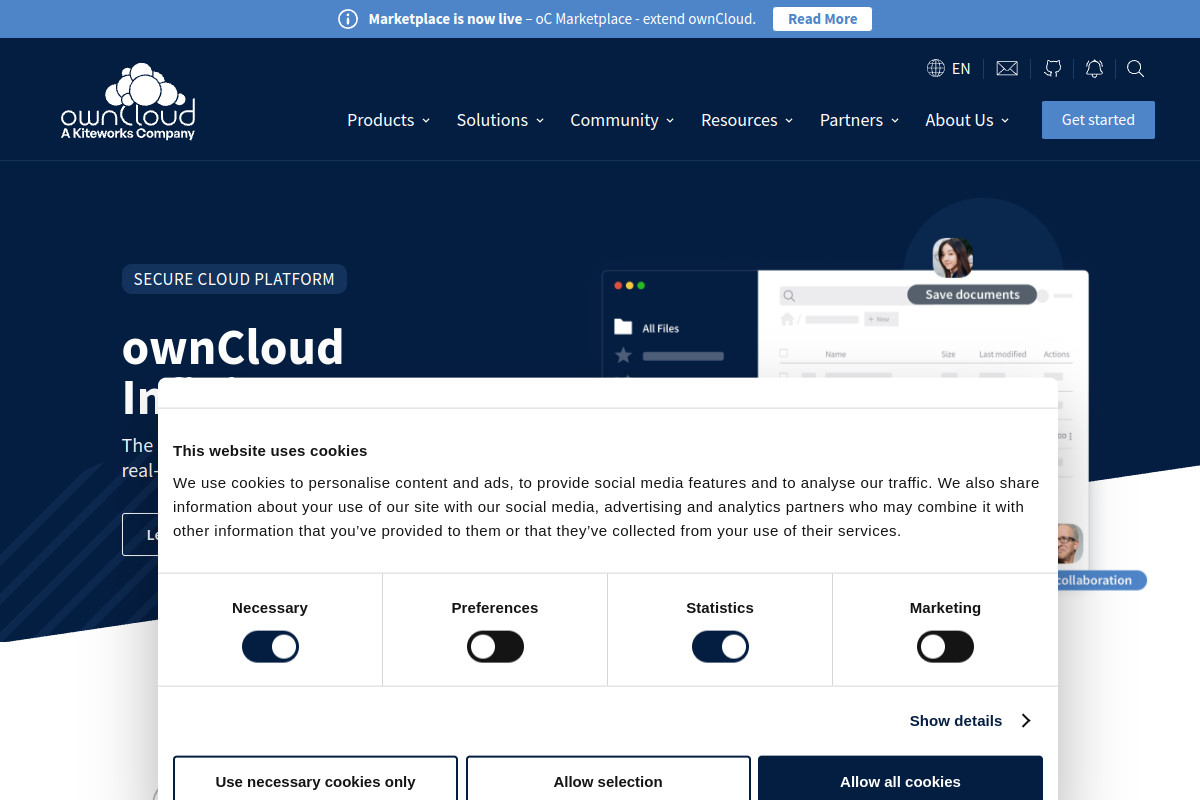Image resolution: width=1200 pixels, height=800 pixels.
Task: Click 'This website uses cookies' heading
Action: (270, 450)
